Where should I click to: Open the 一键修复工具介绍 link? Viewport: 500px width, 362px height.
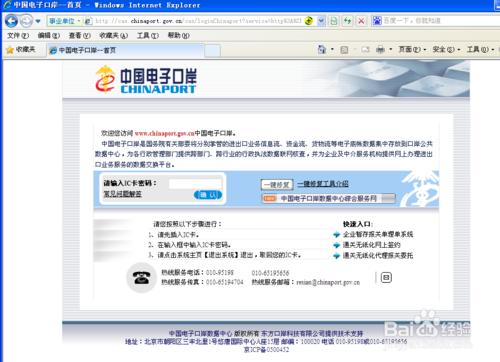coord(323,184)
